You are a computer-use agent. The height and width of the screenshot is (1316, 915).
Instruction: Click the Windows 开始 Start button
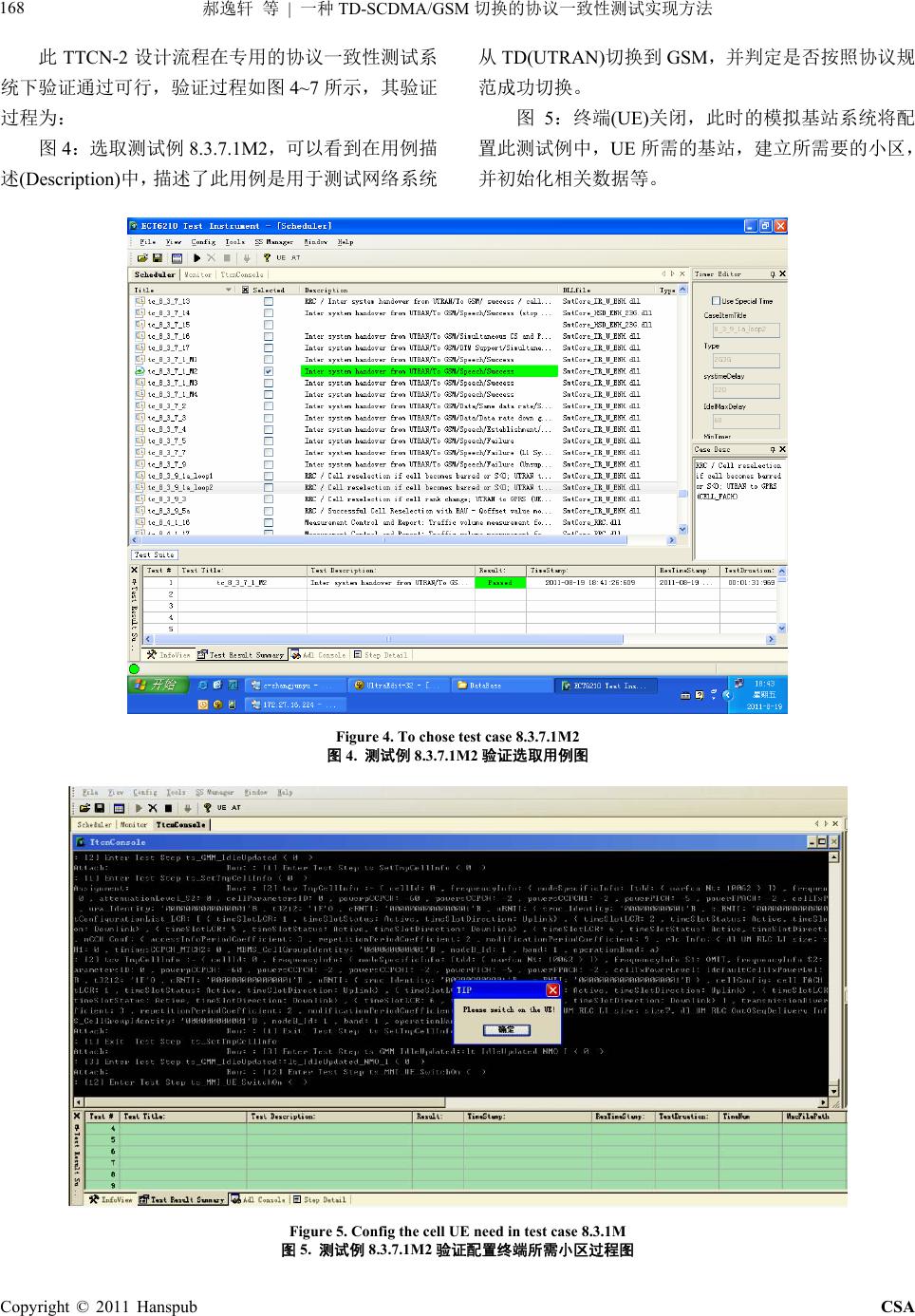[x=156, y=685]
